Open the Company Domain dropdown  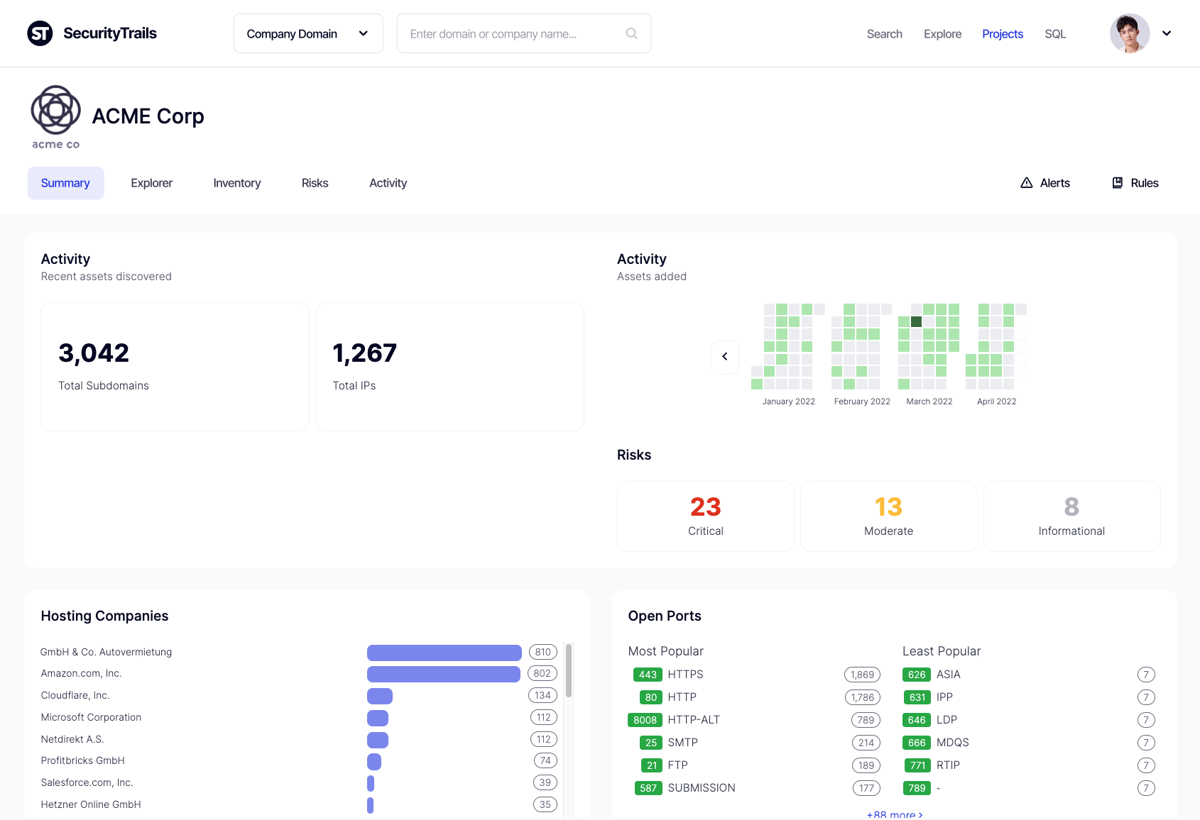(308, 33)
